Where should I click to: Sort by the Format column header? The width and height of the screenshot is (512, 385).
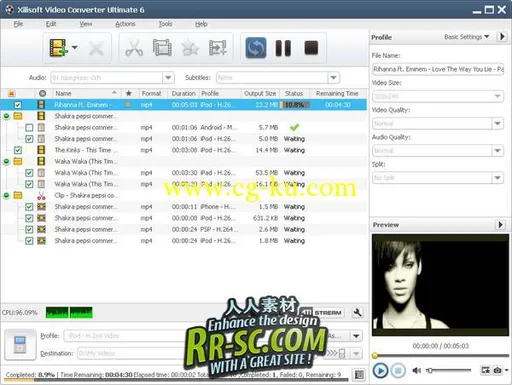(x=151, y=93)
